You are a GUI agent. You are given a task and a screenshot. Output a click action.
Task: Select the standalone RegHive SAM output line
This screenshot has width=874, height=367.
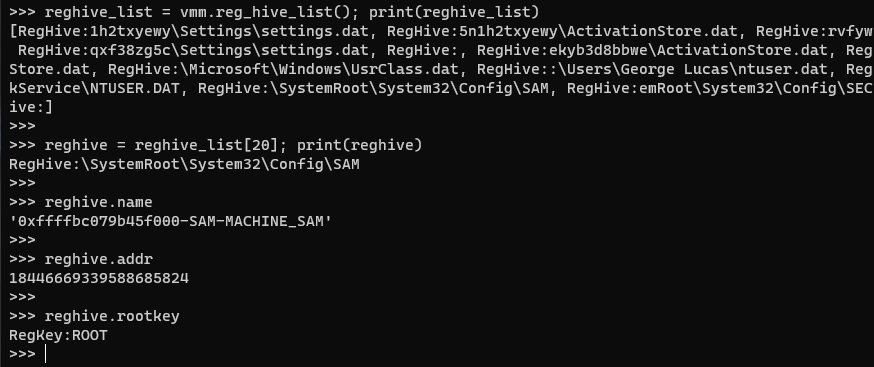[x=184, y=165]
